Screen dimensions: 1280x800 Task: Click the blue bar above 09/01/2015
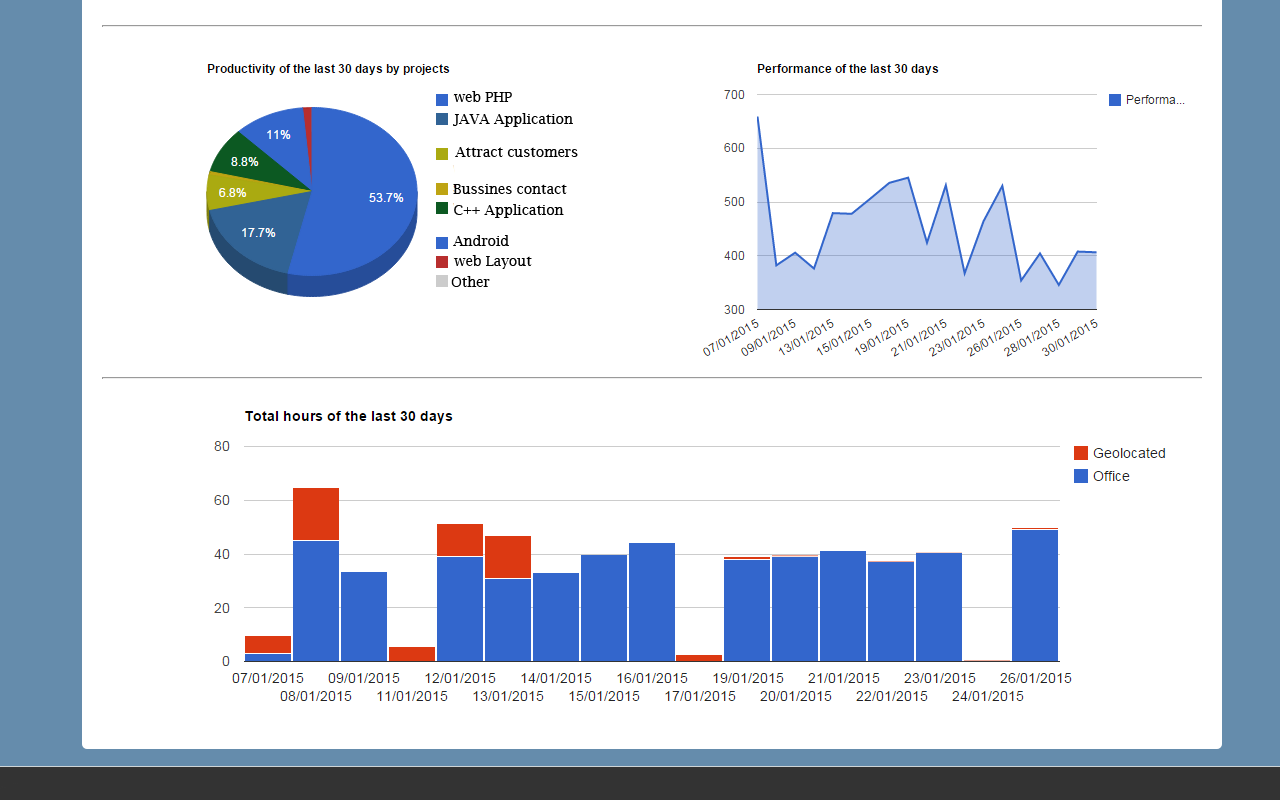(x=364, y=617)
